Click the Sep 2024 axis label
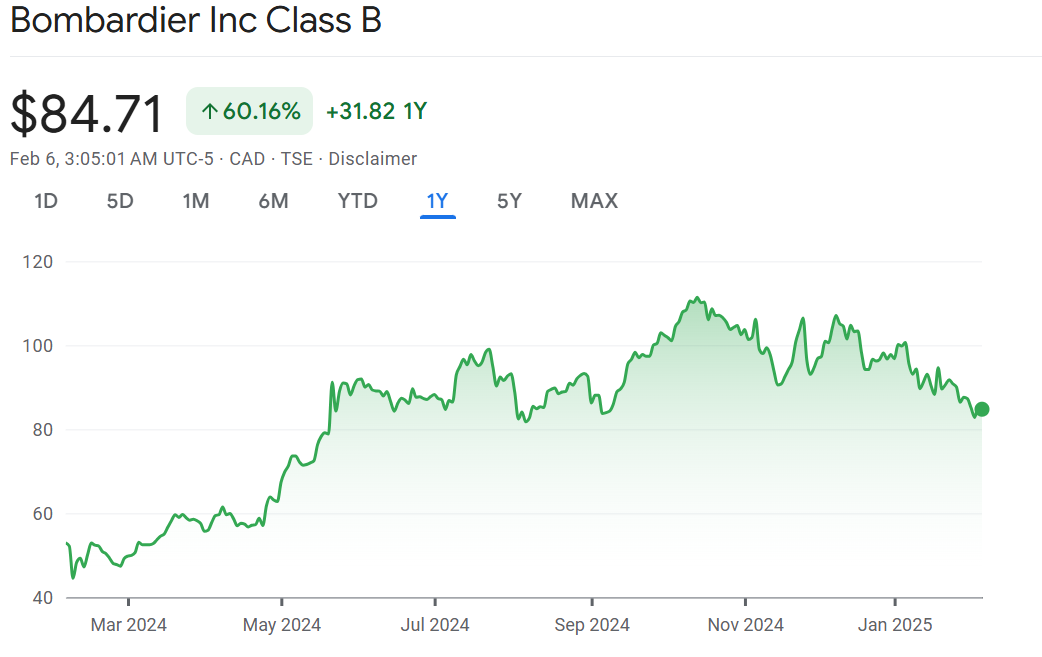 click(592, 625)
